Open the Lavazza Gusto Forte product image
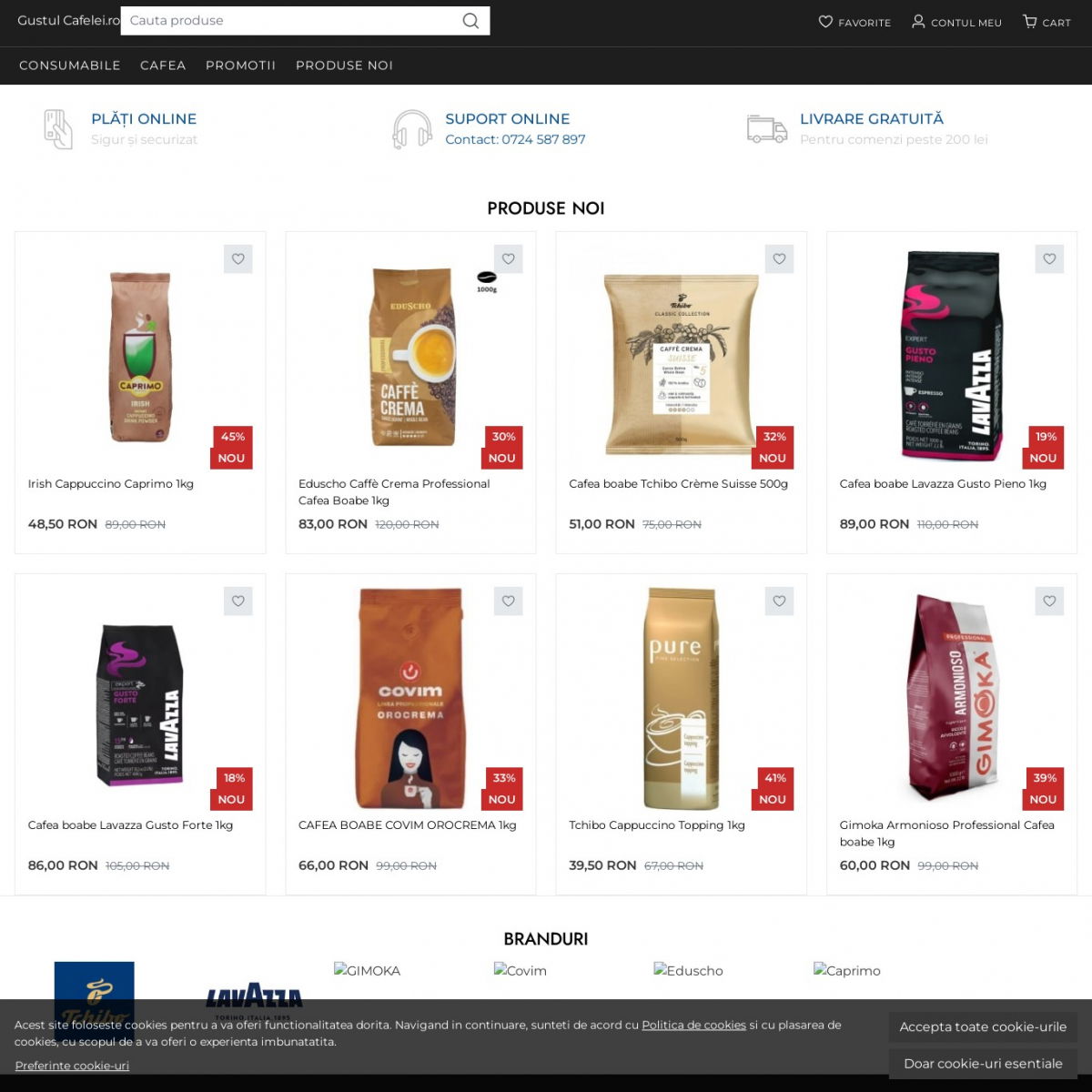The height and width of the screenshot is (1092, 1092). [x=140, y=705]
